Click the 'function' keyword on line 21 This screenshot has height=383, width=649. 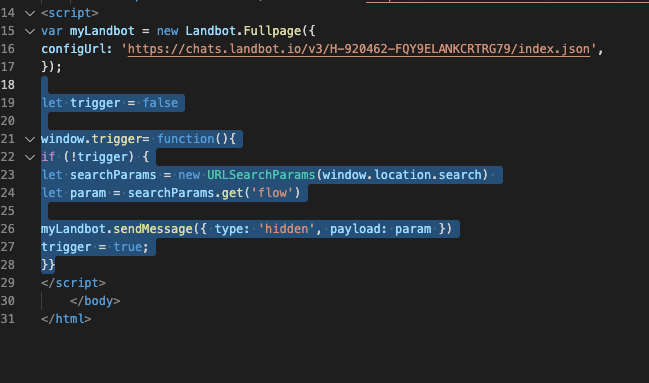[185, 139]
